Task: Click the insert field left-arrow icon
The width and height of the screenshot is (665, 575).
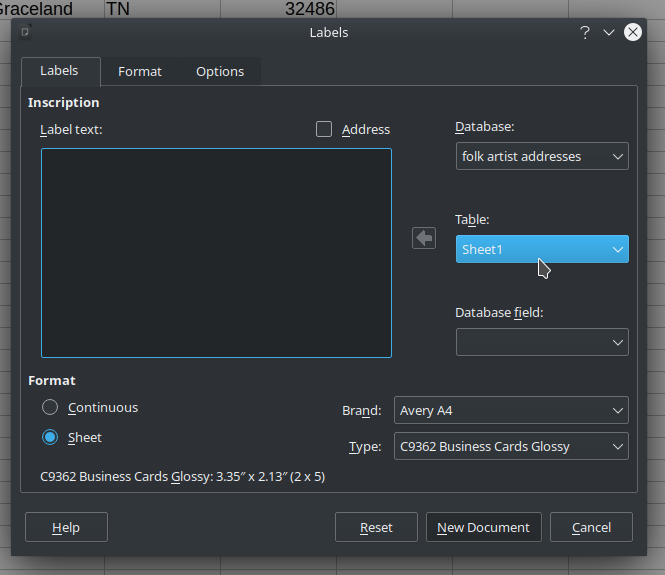Action: click(424, 238)
